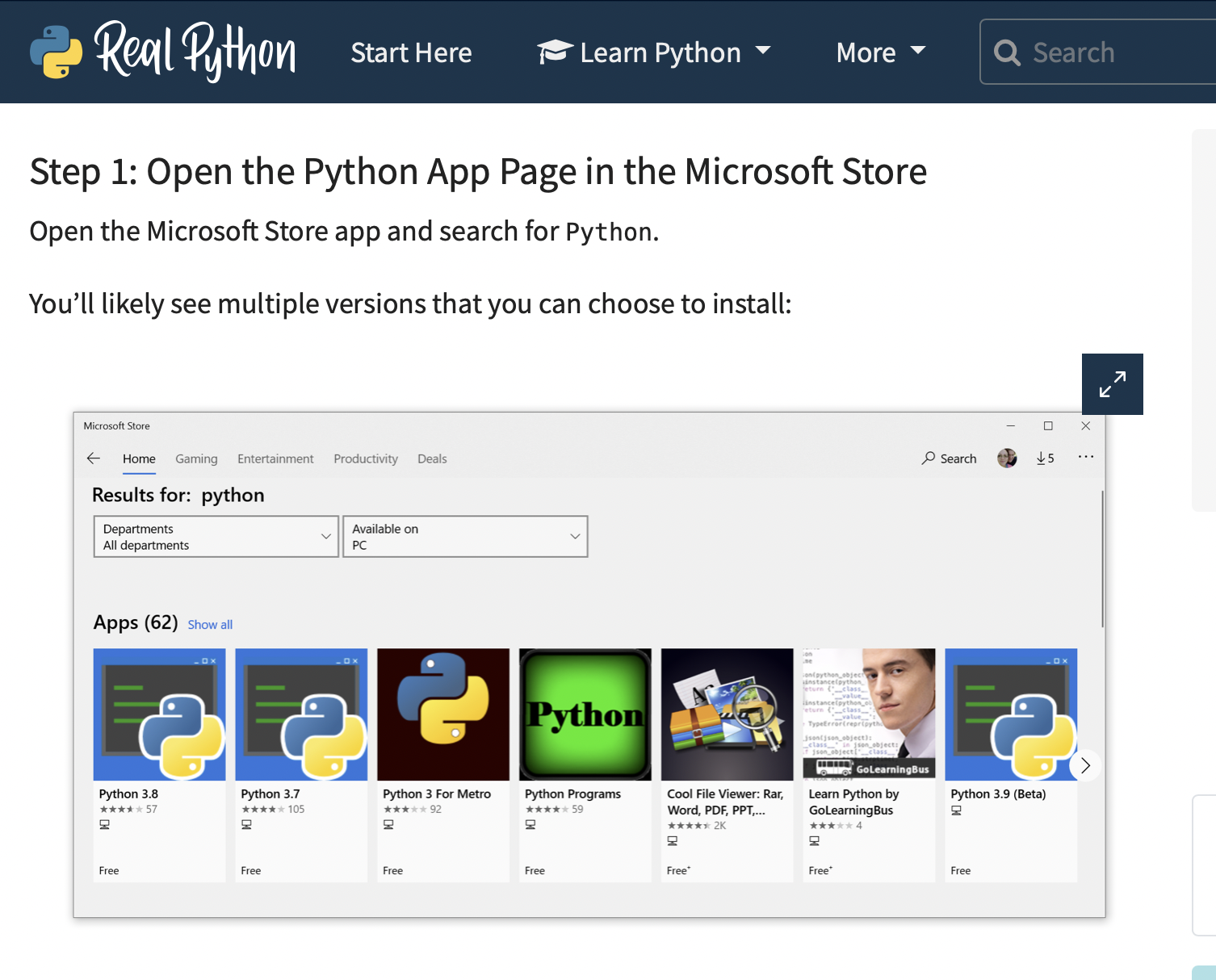Click the star rating with 92 reviews

413,810
